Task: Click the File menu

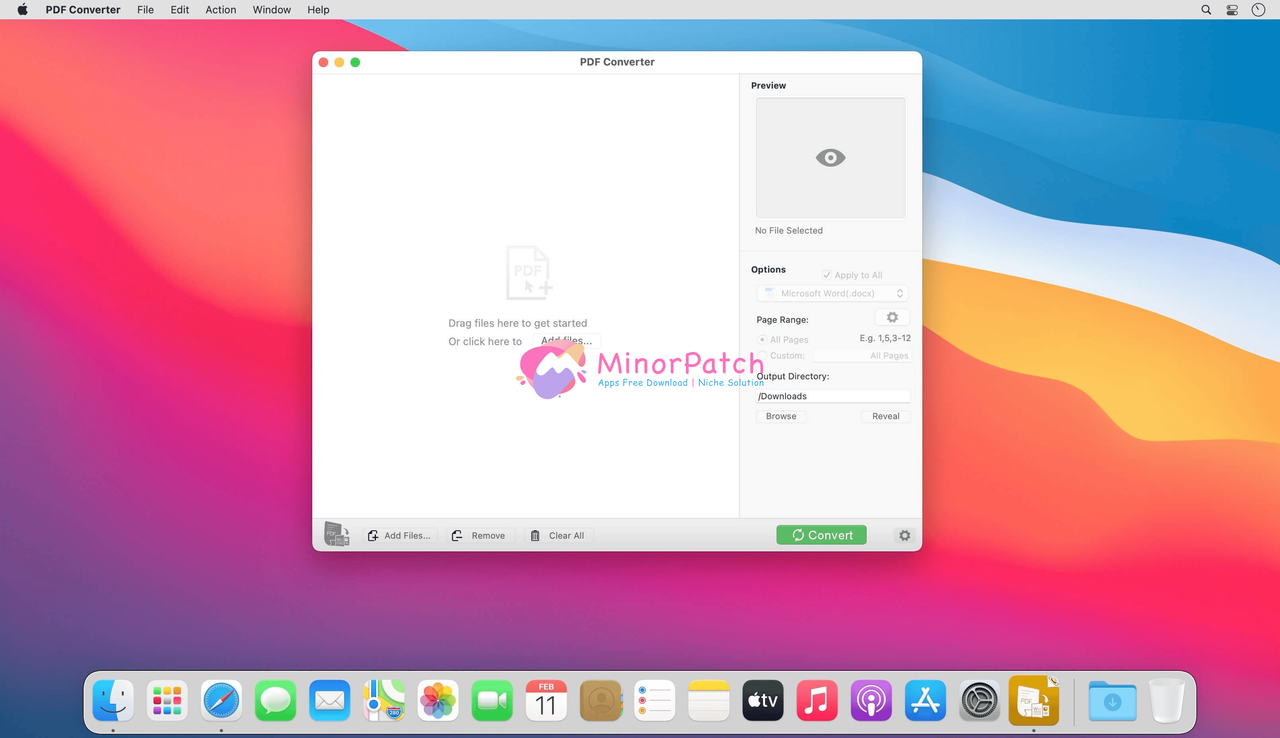Action: [x=145, y=9]
